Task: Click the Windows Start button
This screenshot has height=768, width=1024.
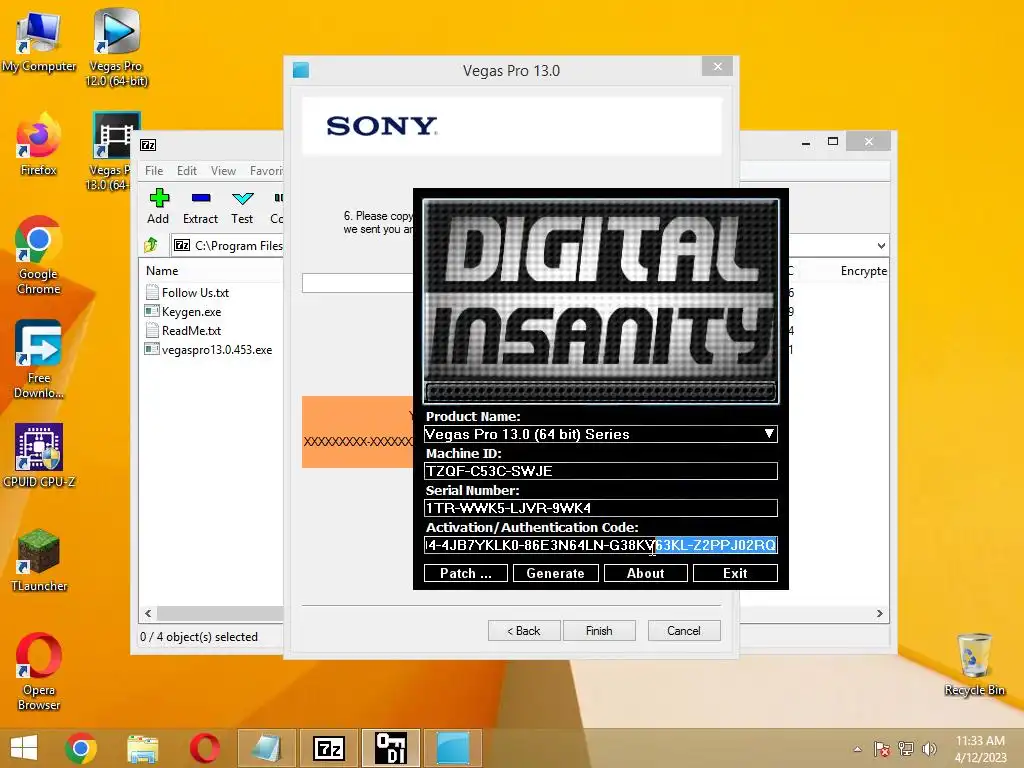Action: (24, 748)
